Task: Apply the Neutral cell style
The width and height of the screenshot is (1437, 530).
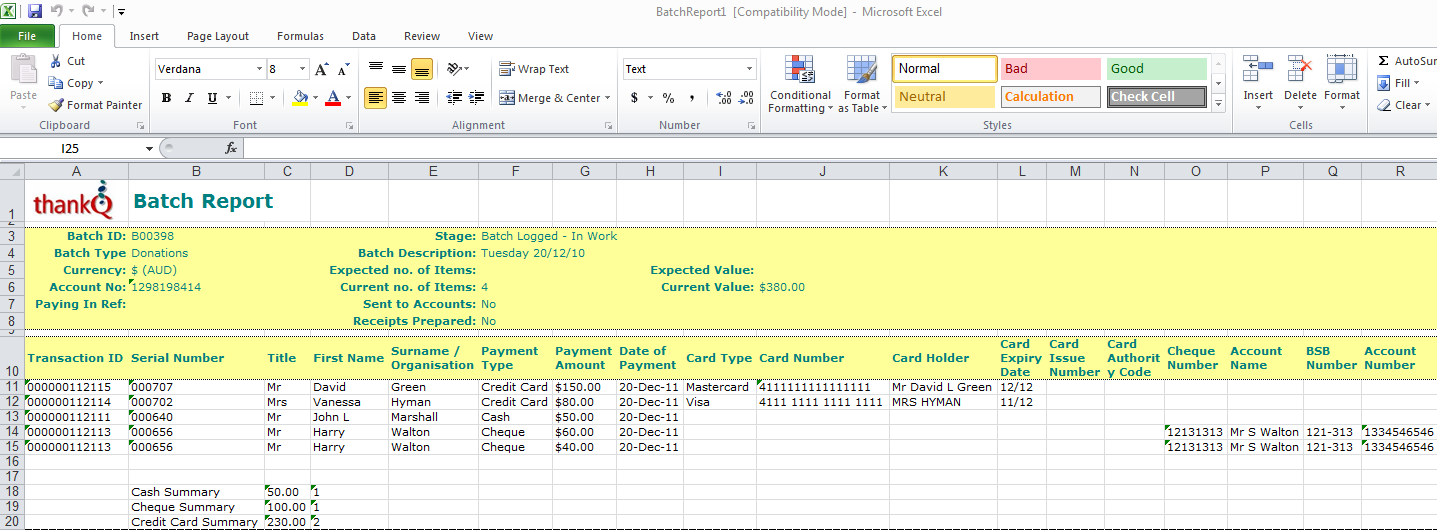Action: (945, 97)
